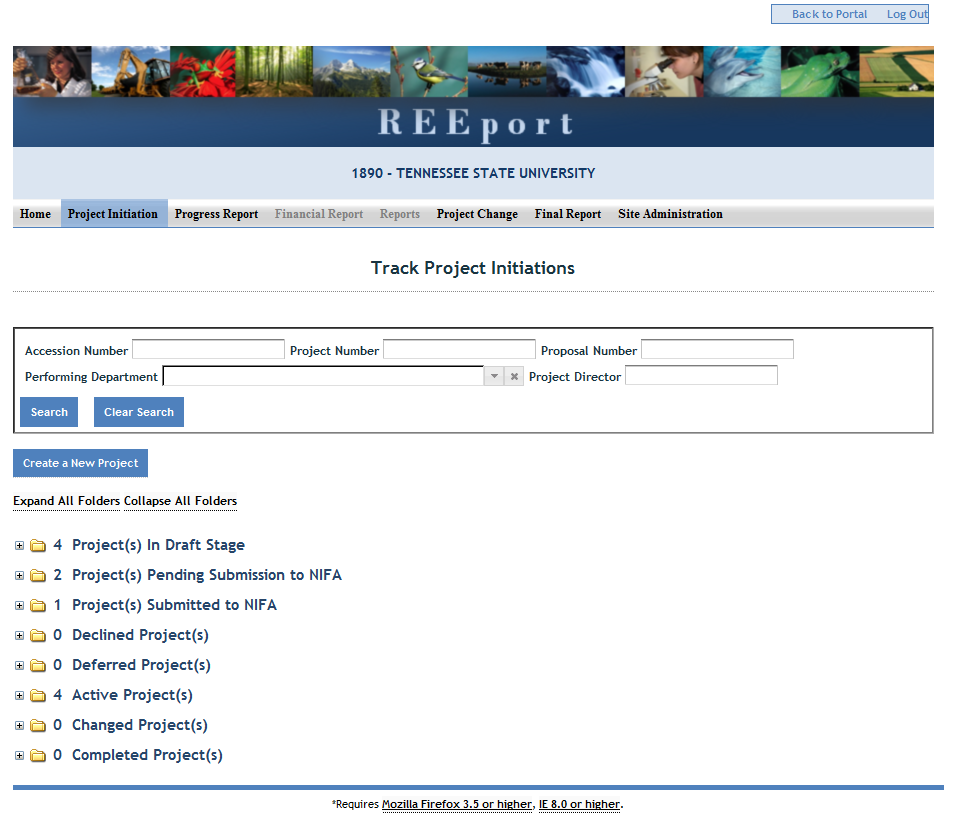
Task: Select Completed Project(s) label
Action: 147,756
